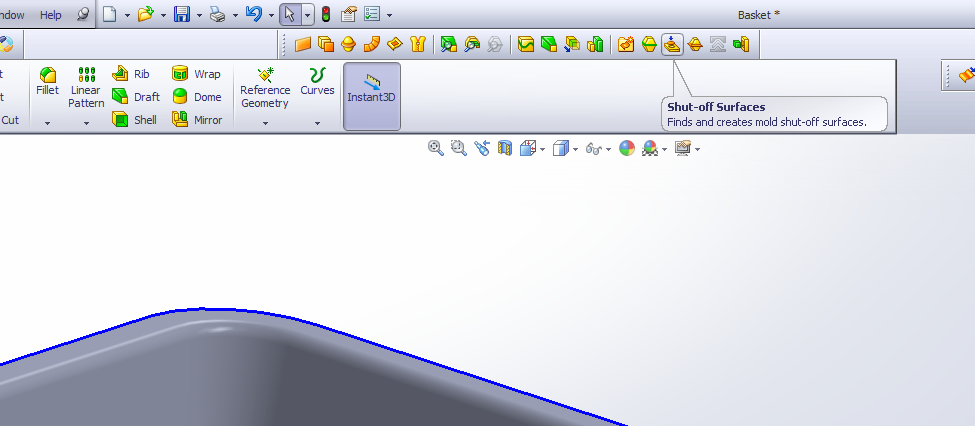Click the Move Face tool icon
975x426 pixels.
pyautogui.click(x=573, y=44)
